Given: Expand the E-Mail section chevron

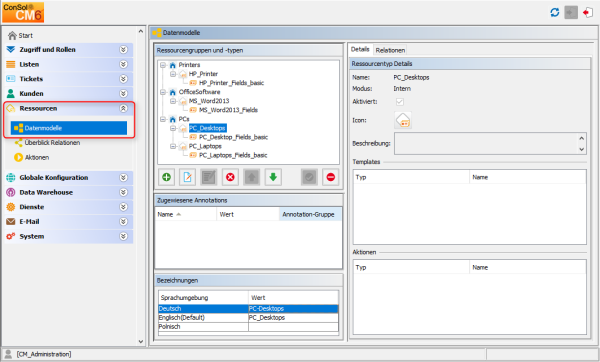Looking at the screenshot, I should (123, 222).
